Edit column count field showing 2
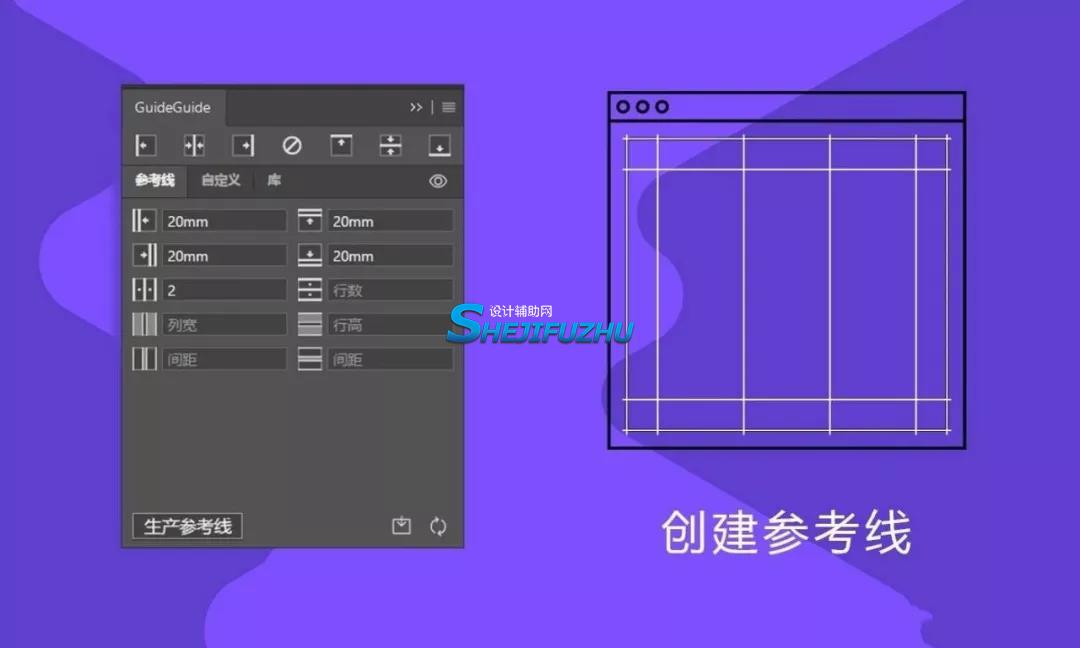The image size is (1080, 648). (x=225, y=290)
